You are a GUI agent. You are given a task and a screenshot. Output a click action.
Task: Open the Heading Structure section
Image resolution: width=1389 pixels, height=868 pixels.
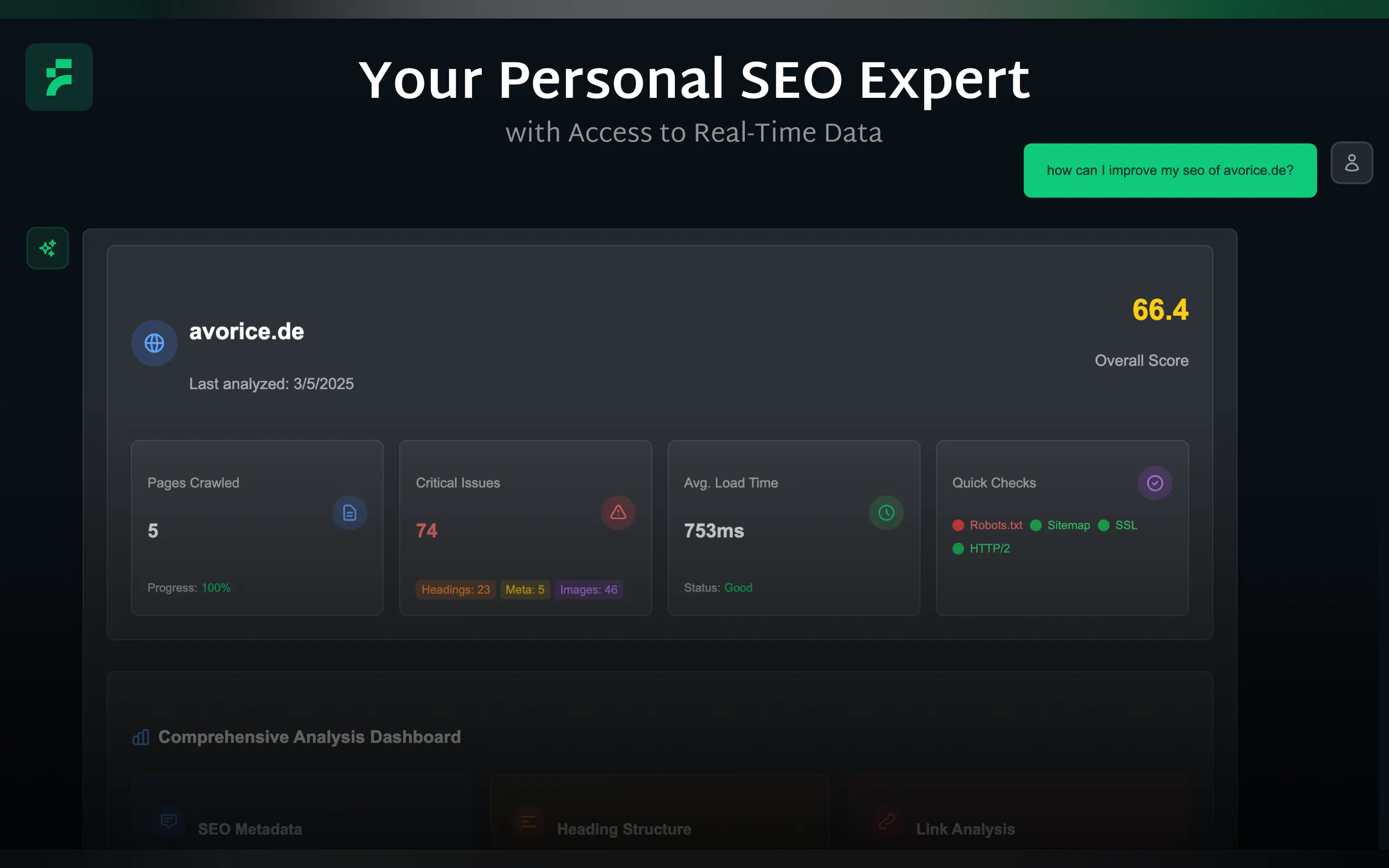click(623, 829)
